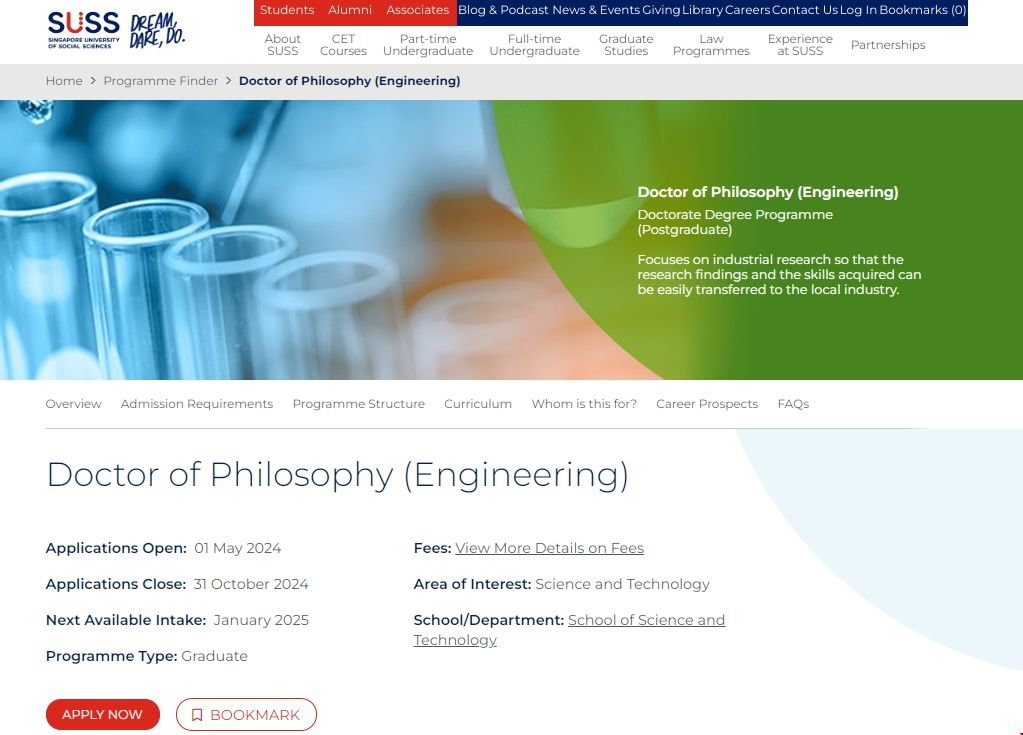Open View More Details on Fees
The height and width of the screenshot is (735, 1023).
[x=549, y=548]
